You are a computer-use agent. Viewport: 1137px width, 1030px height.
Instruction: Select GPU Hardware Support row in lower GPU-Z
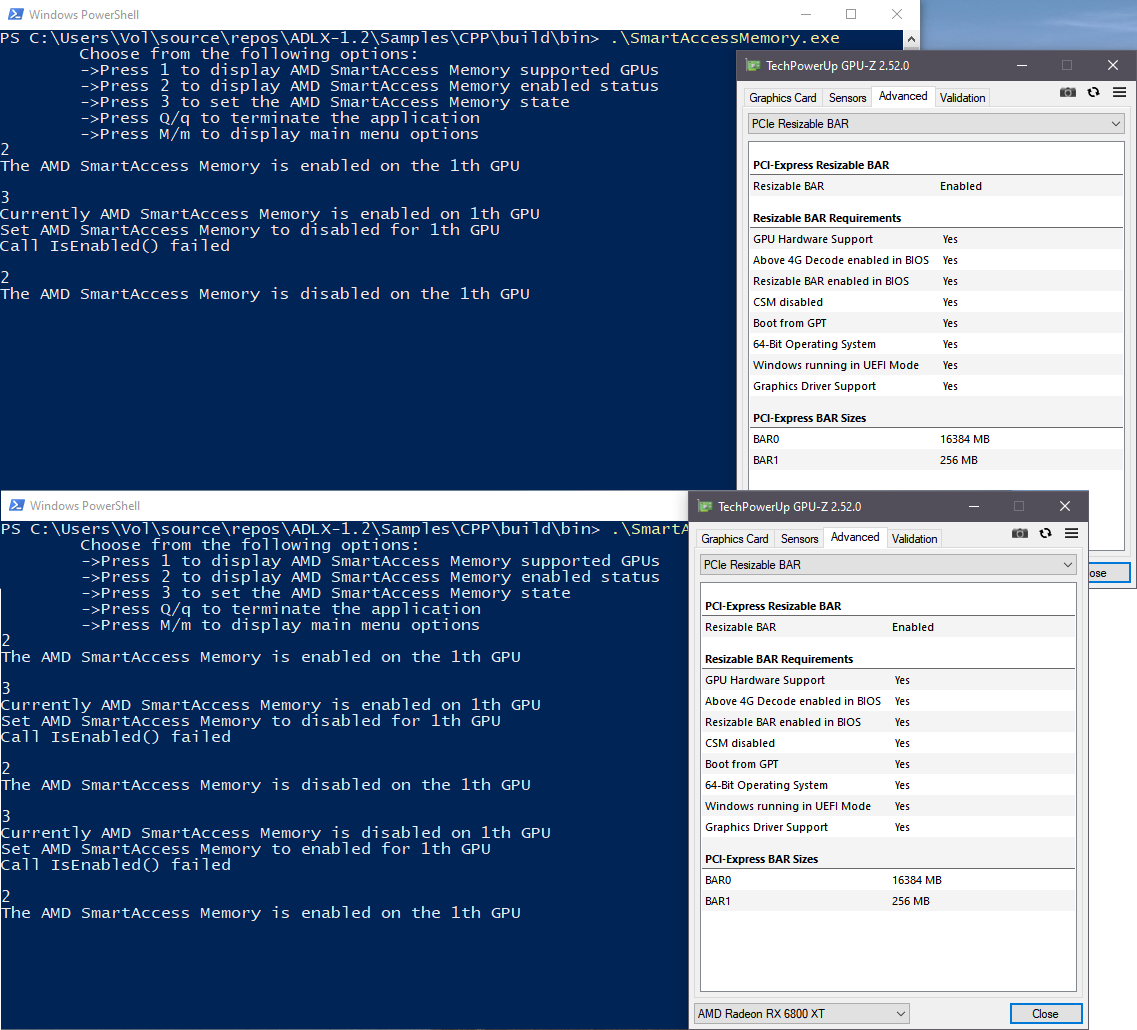[x=888, y=680]
